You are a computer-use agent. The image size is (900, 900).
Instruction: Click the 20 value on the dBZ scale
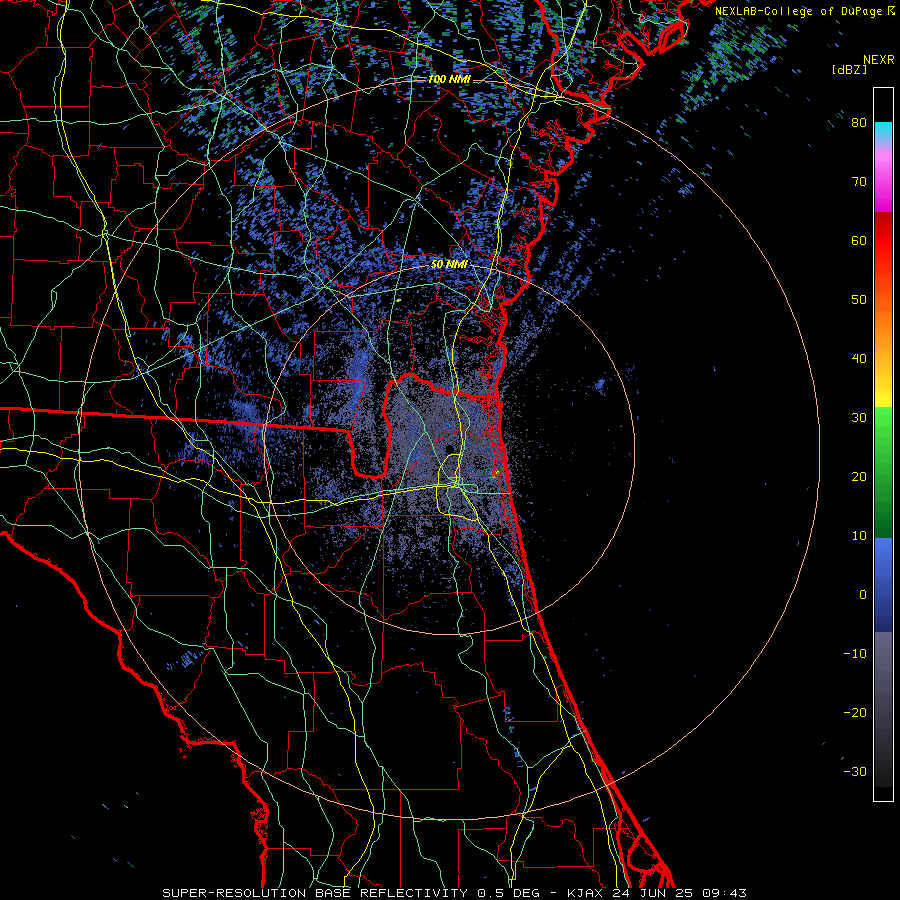point(859,477)
